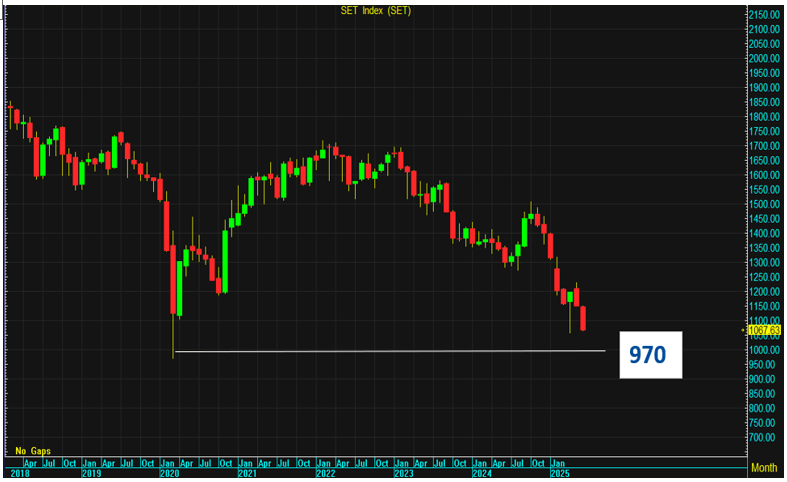Click the 2022 year label
This screenshot has height=482, width=787.
(x=326, y=473)
